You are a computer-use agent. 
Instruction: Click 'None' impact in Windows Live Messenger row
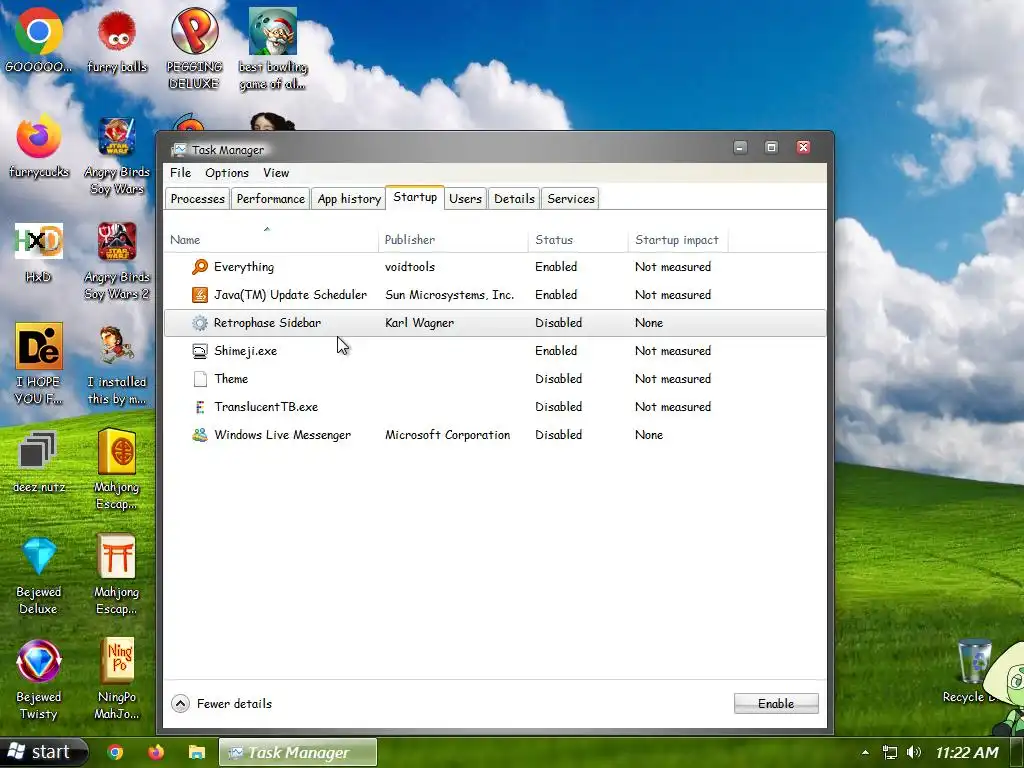tap(648, 435)
